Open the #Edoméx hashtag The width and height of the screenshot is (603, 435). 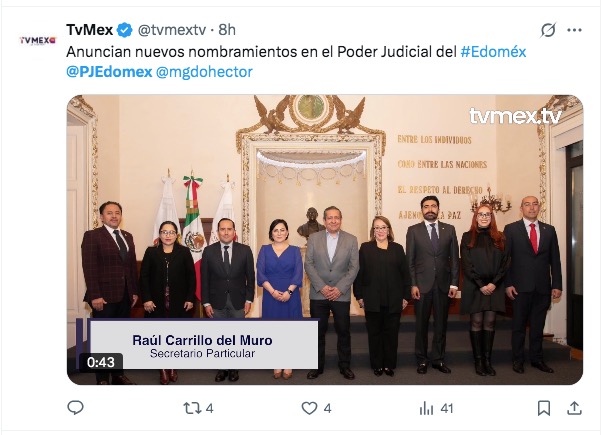[x=493, y=52]
